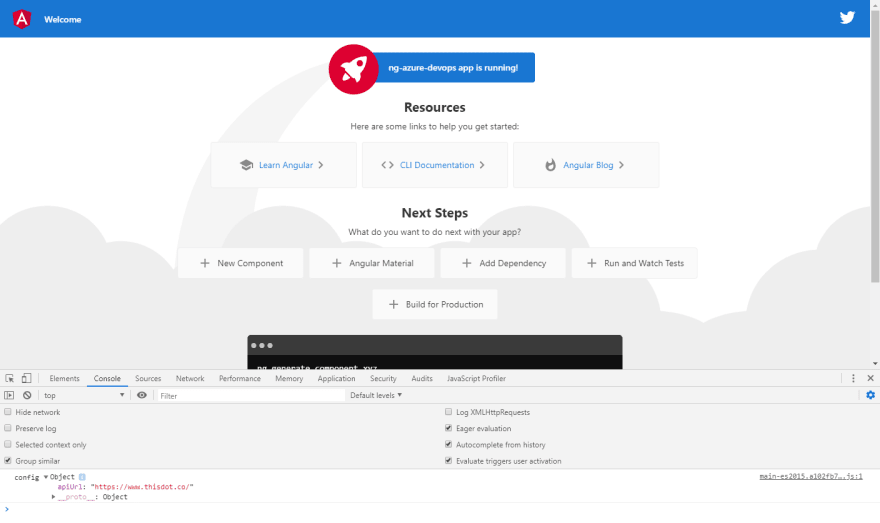Viewport: 880px width, 523px height.
Task: Click the chevron after CLI Documentation
Action: tap(482, 165)
